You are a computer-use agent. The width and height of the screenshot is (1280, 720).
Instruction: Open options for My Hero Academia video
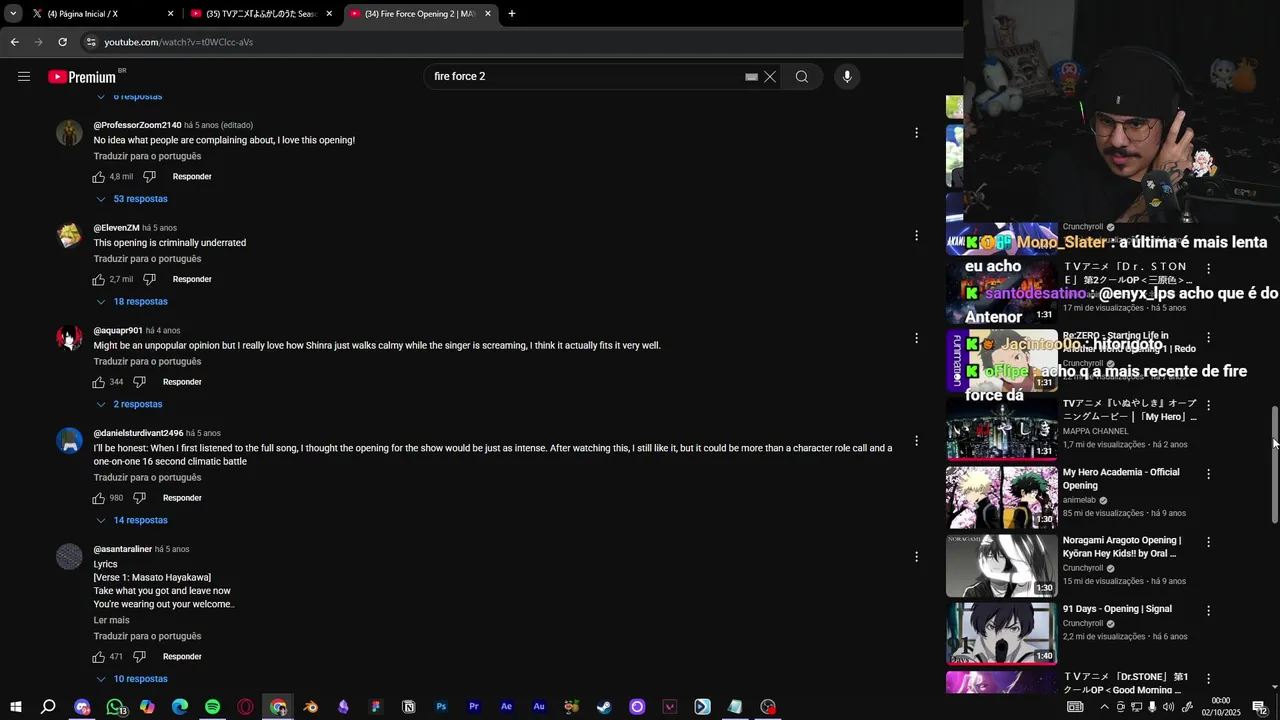point(1208,474)
